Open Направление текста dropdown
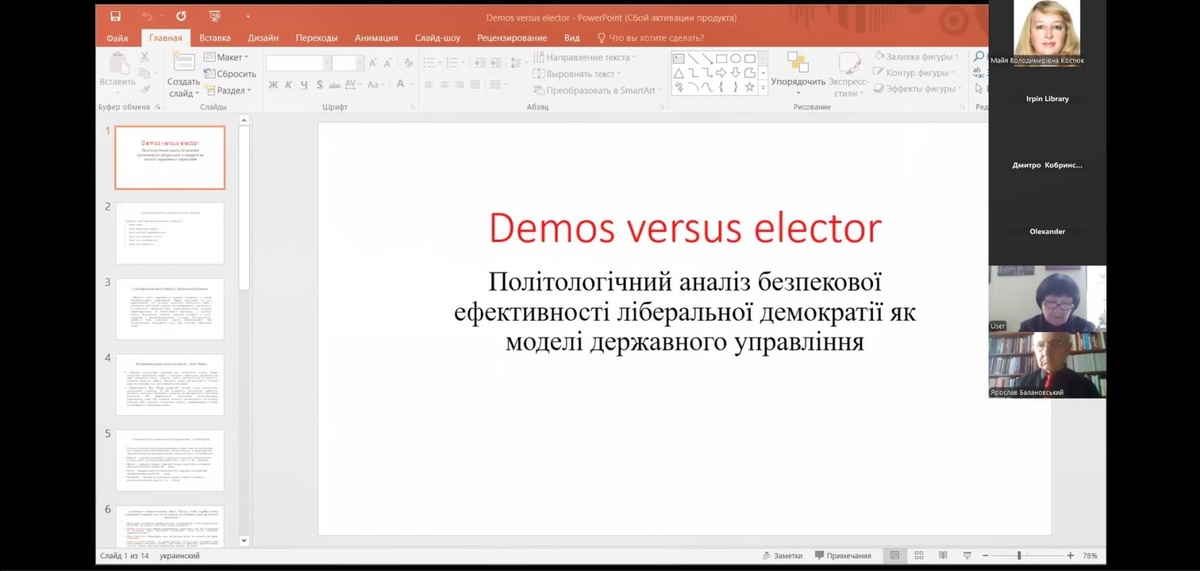The image size is (1200, 571). (587, 57)
